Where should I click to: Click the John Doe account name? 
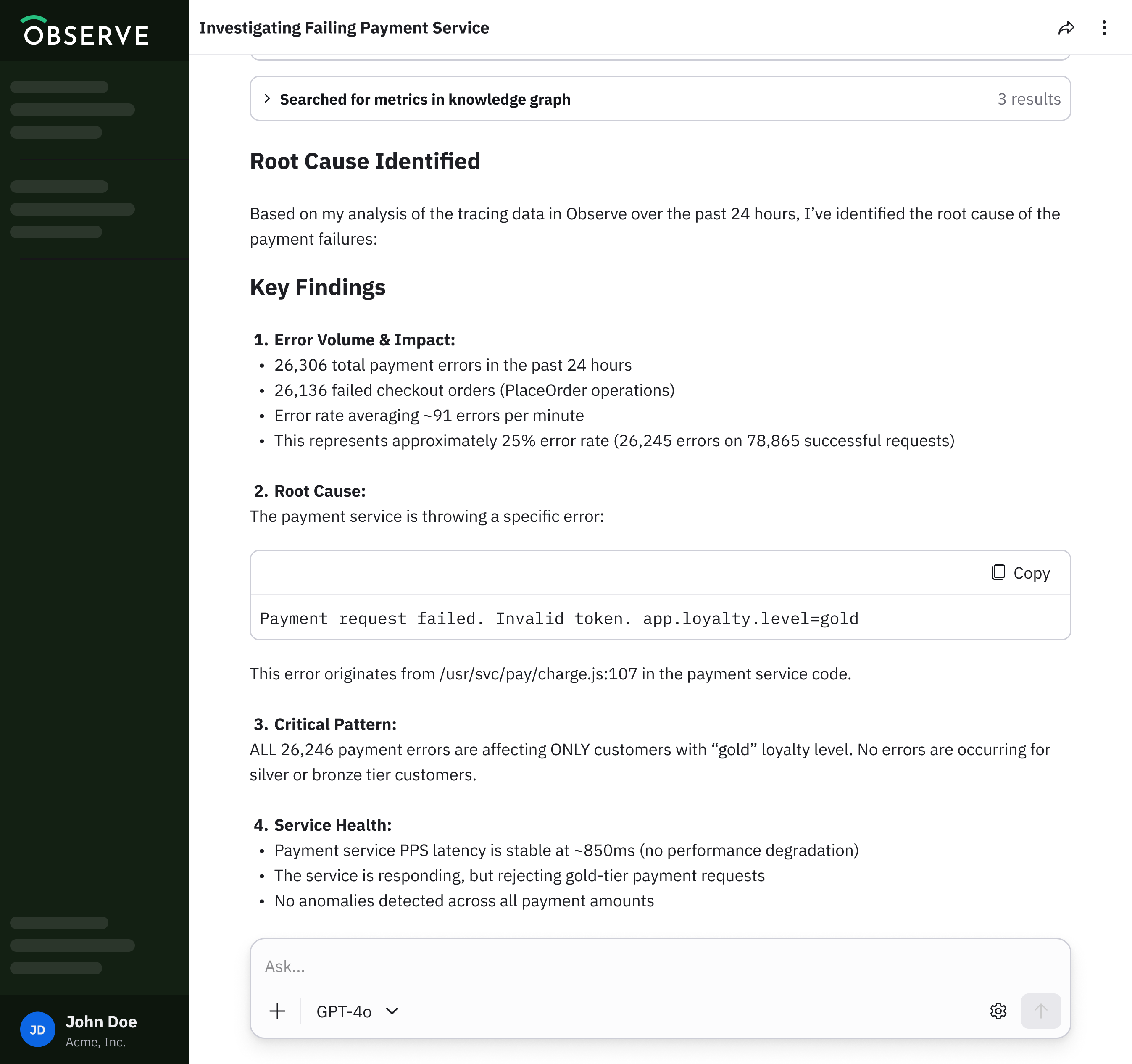101,1022
